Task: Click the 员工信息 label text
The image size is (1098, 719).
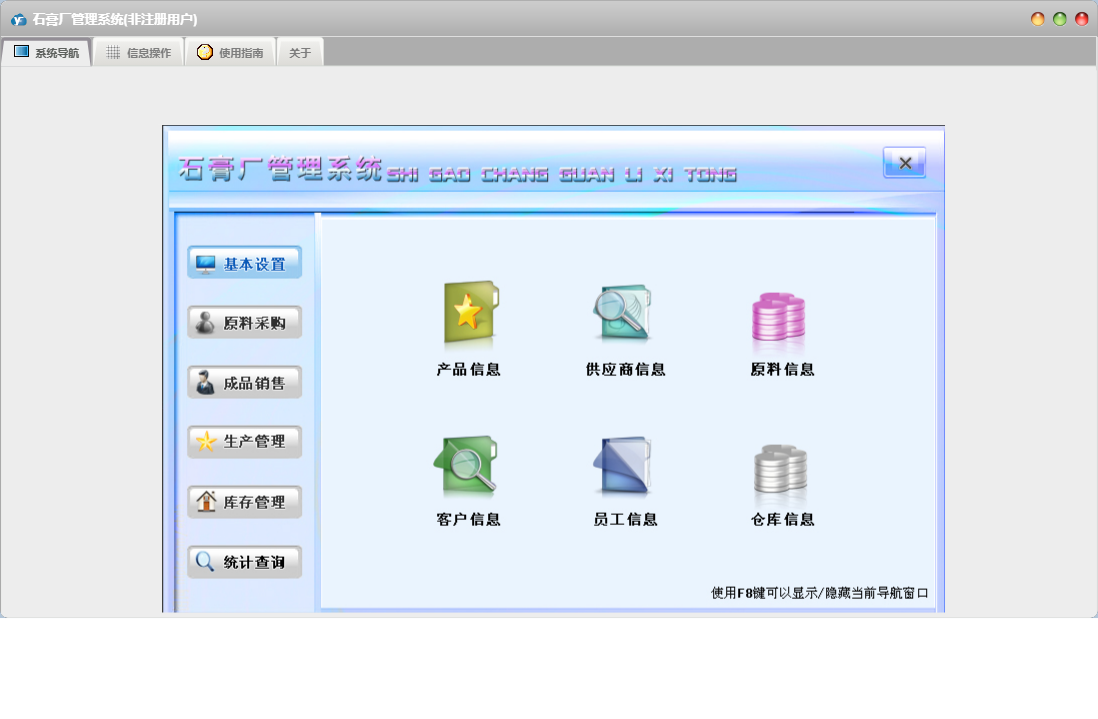Action: click(x=625, y=519)
